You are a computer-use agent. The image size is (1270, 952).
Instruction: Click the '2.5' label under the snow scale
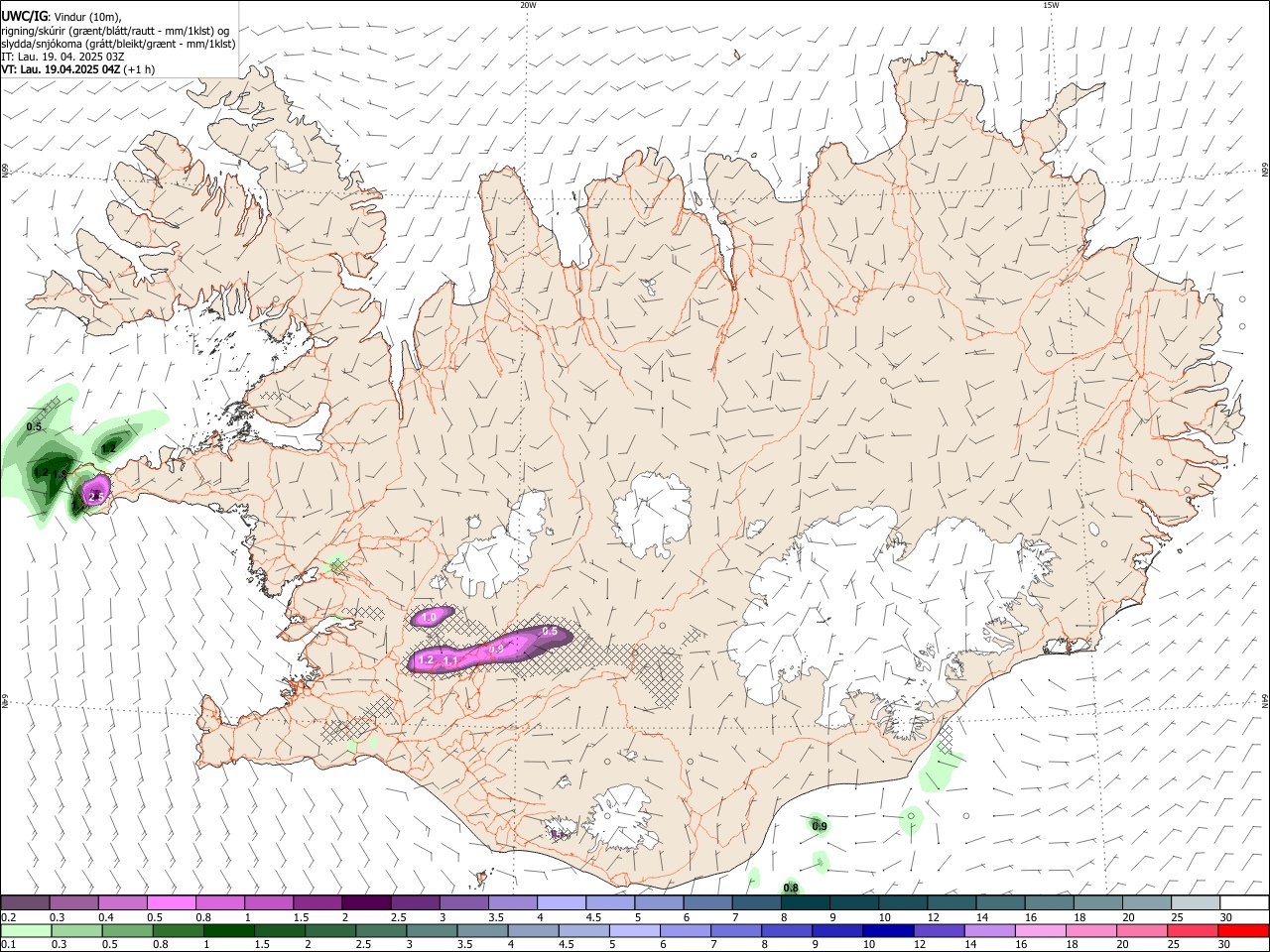point(398,917)
